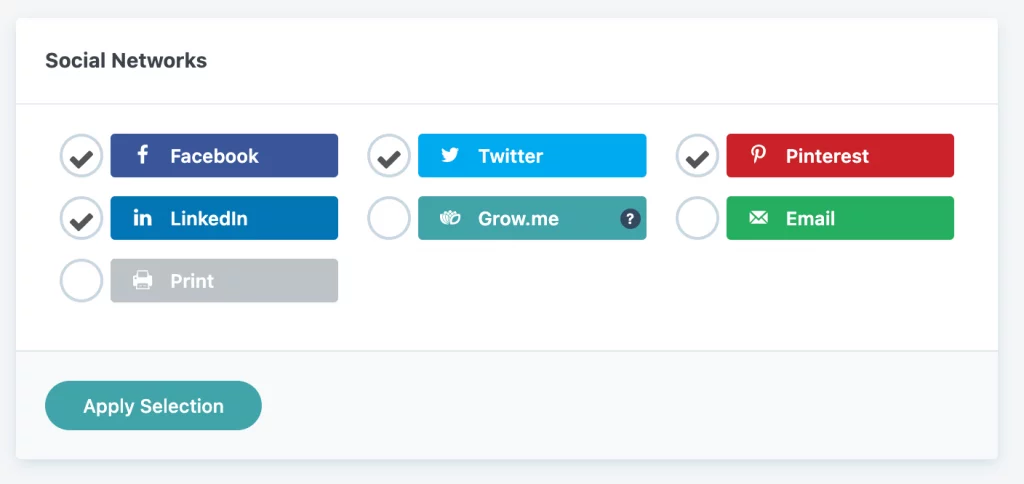This screenshot has width=1024, height=484.
Task: Enable the Grow.me checkbox
Action: 389,218
